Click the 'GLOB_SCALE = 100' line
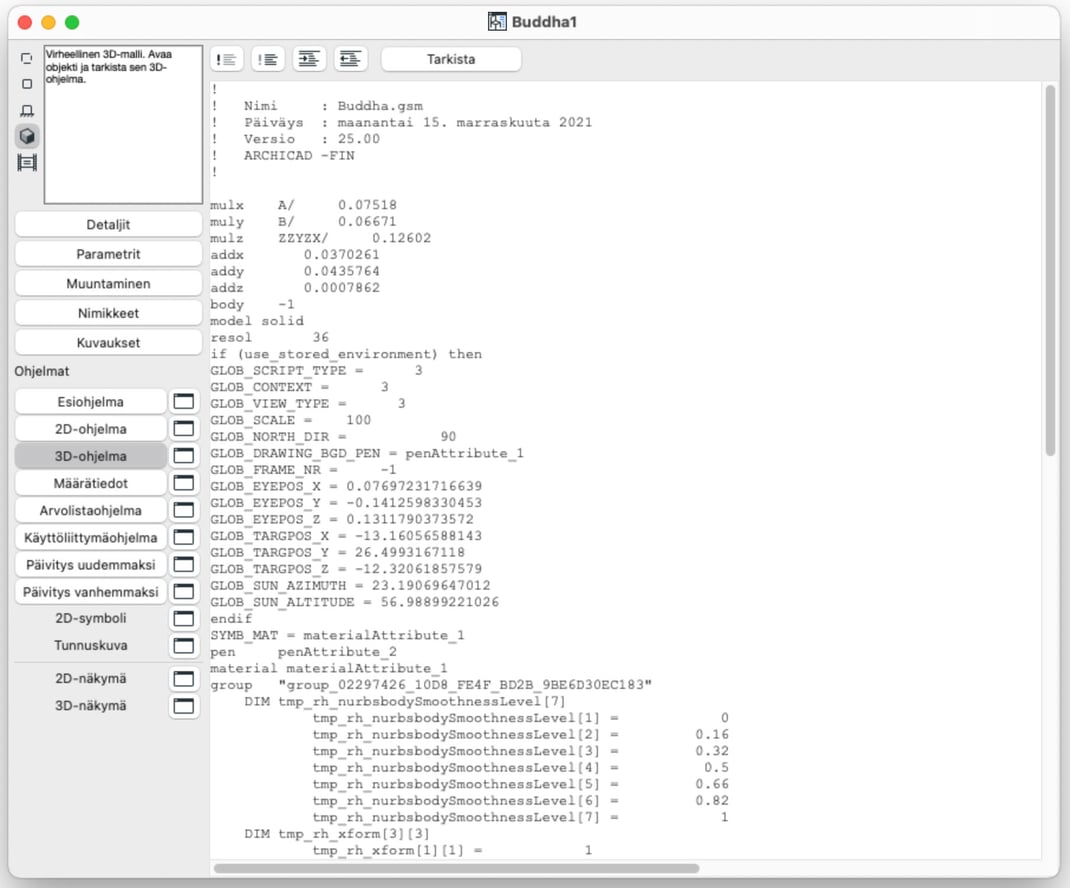1070x888 pixels. click(x=291, y=420)
